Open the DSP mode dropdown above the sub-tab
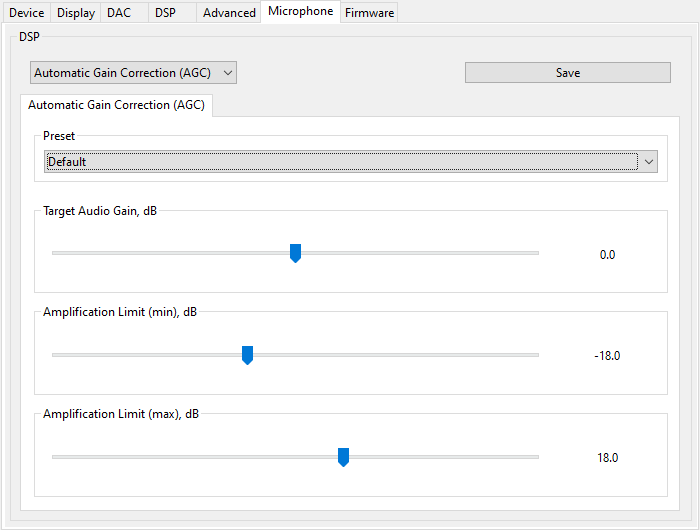 click(132, 73)
